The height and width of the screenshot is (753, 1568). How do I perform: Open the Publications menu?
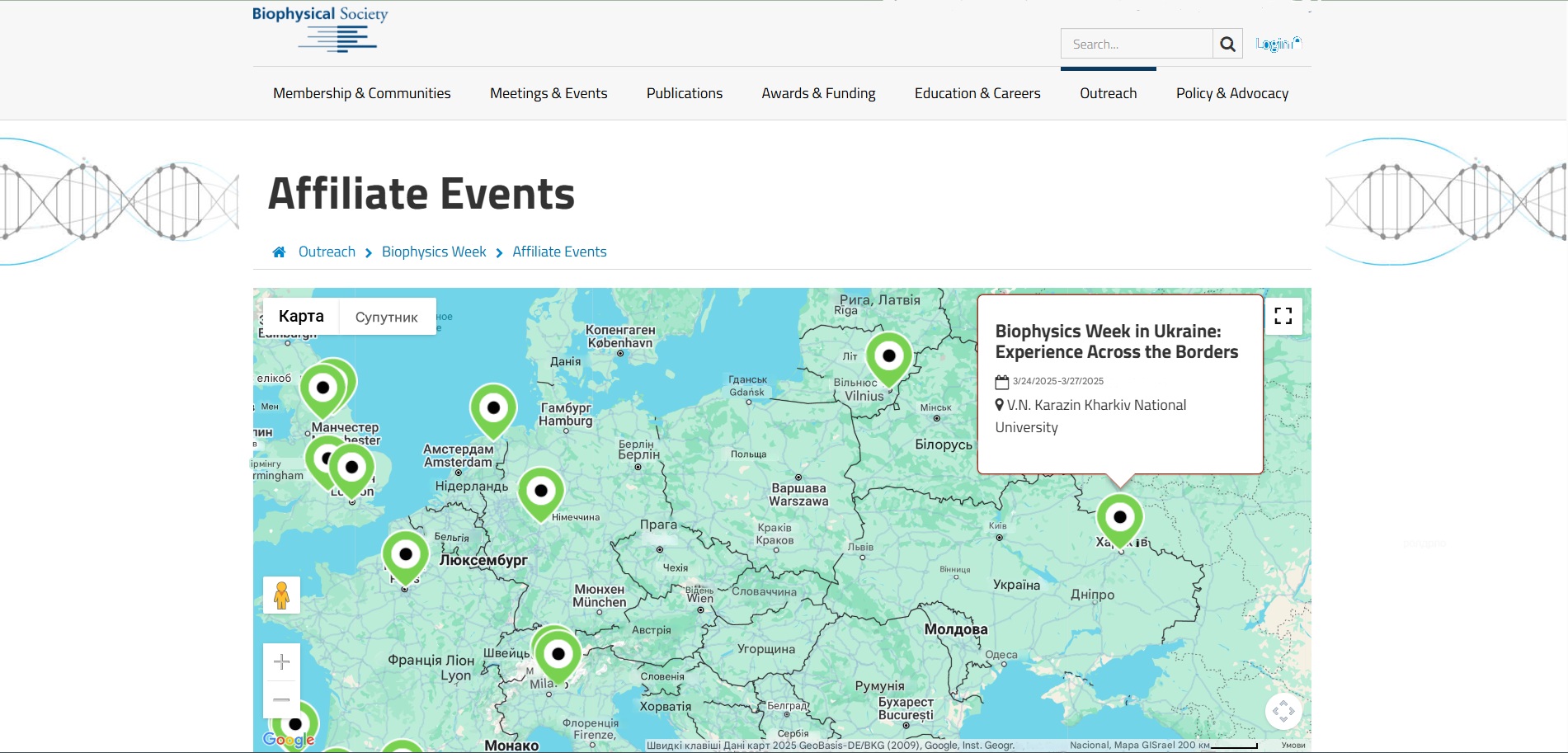tap(685, 93)
